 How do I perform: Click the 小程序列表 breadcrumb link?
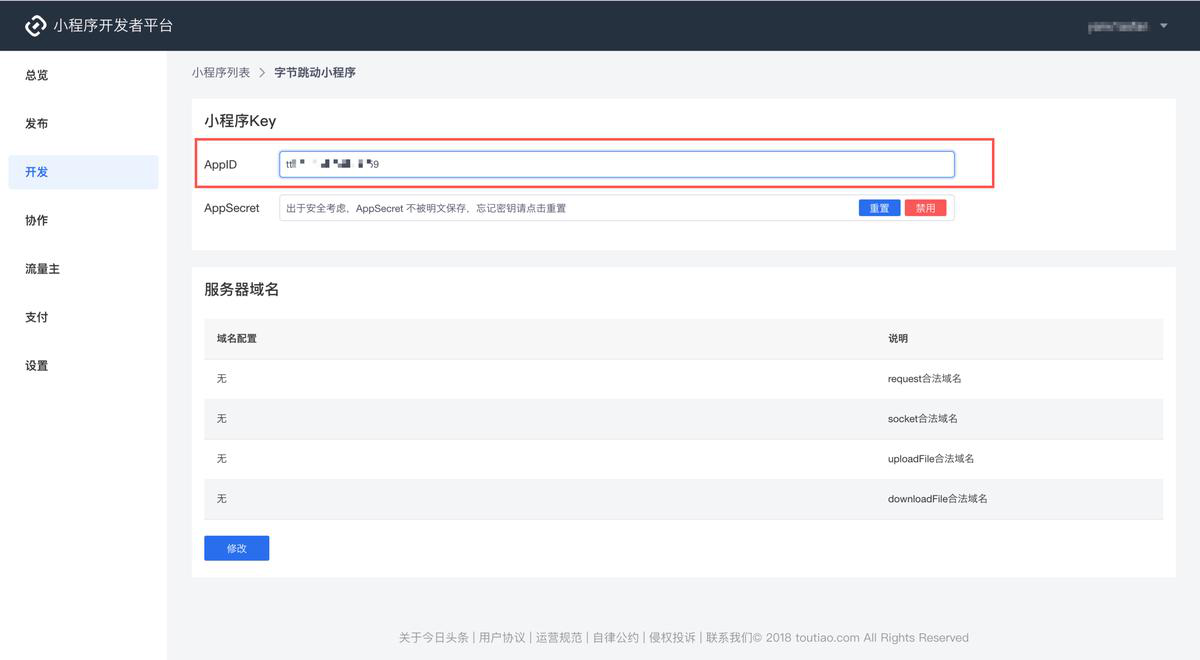click(221, 73)
